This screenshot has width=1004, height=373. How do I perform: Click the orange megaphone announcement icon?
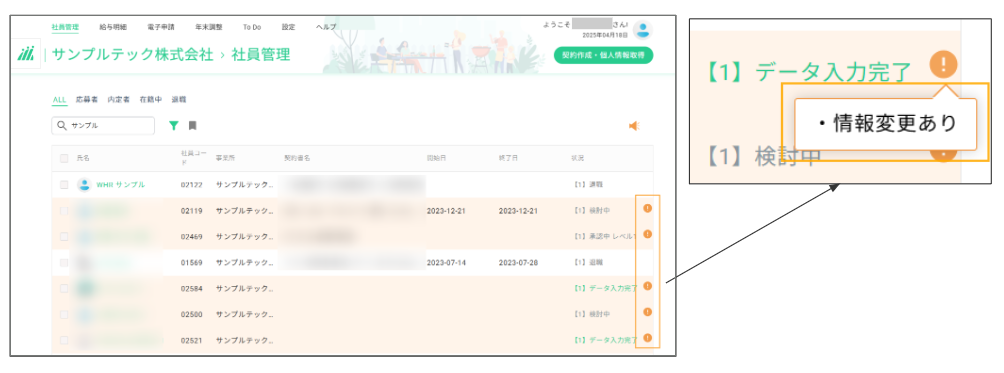[635, 126]
